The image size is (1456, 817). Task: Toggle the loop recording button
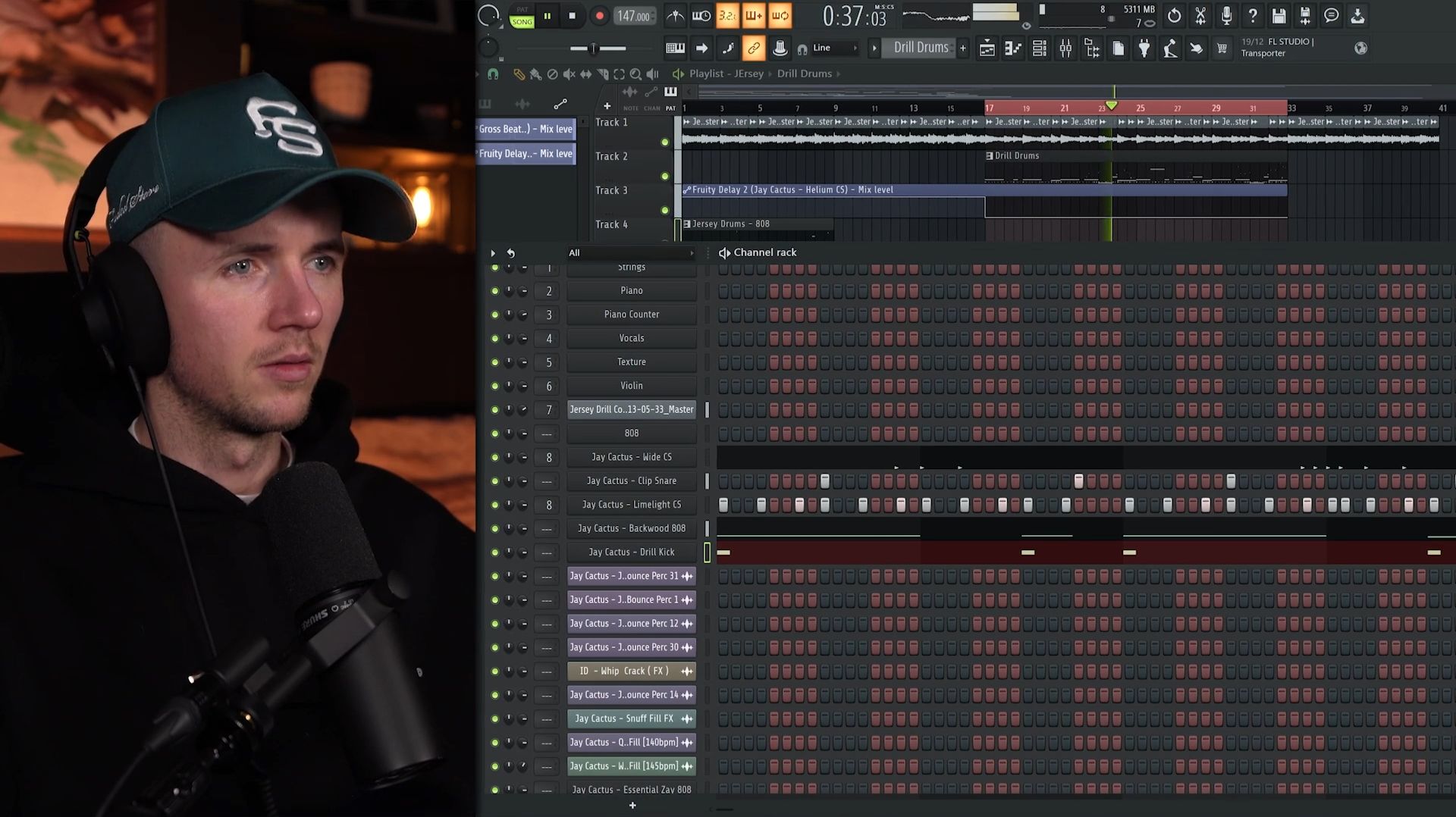coord(780,16)
